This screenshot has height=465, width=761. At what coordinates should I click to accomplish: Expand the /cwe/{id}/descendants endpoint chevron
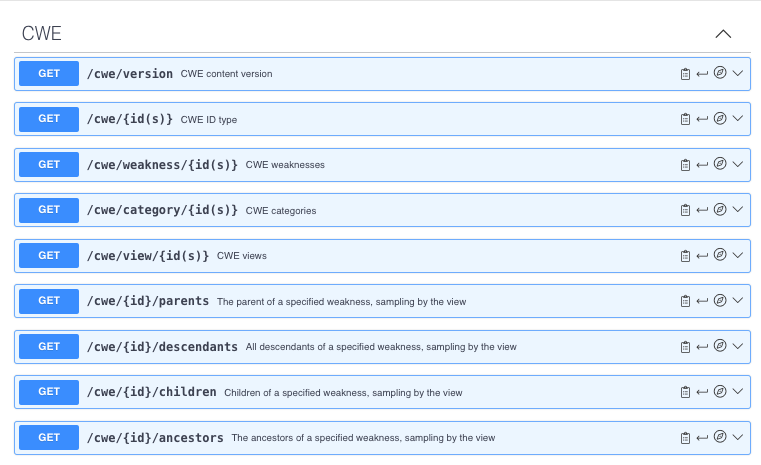pos(738,346)
